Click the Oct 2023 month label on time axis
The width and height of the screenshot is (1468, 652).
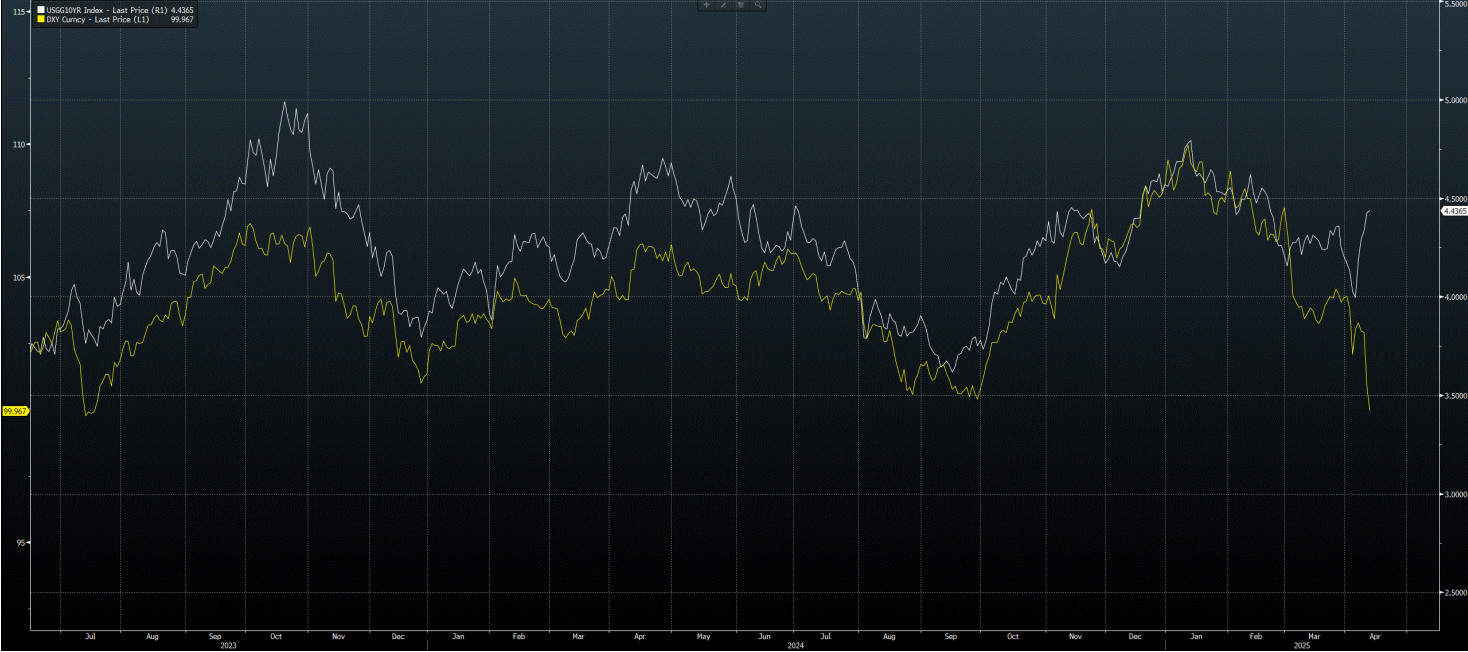tap(277, 636)
